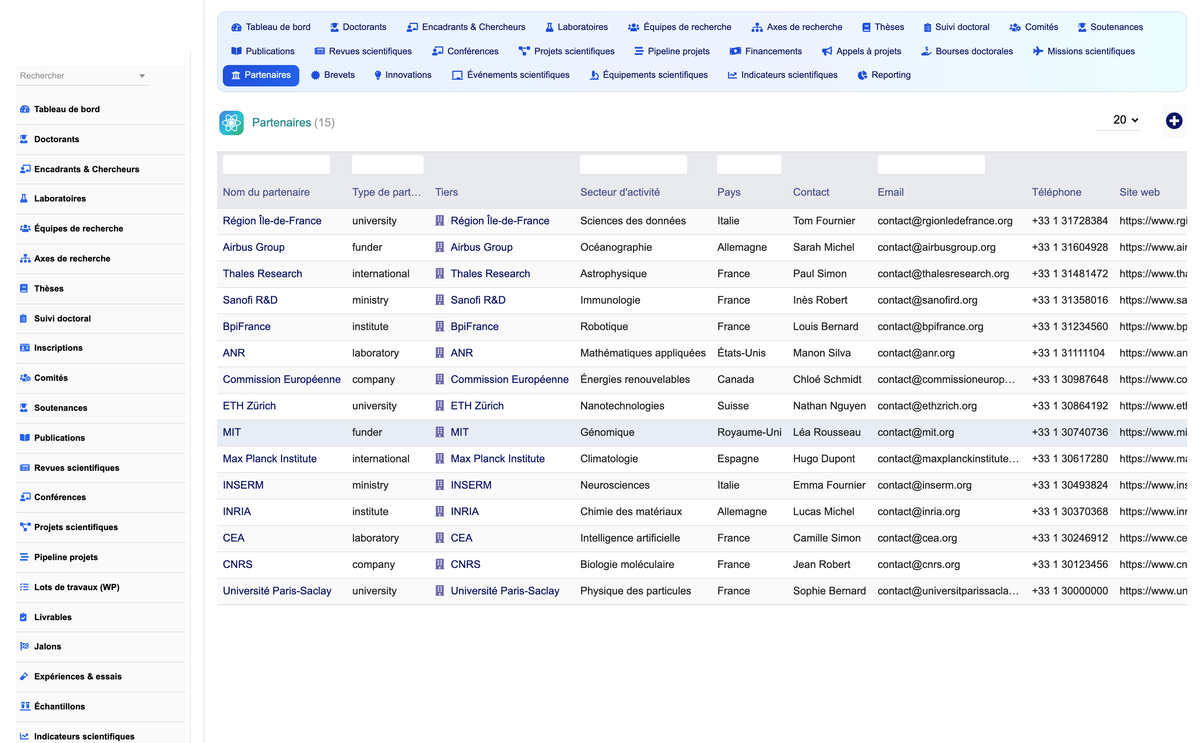Click the Projets scientifiques sidebar icon
1200x743 pixels.
pos(25,527)
